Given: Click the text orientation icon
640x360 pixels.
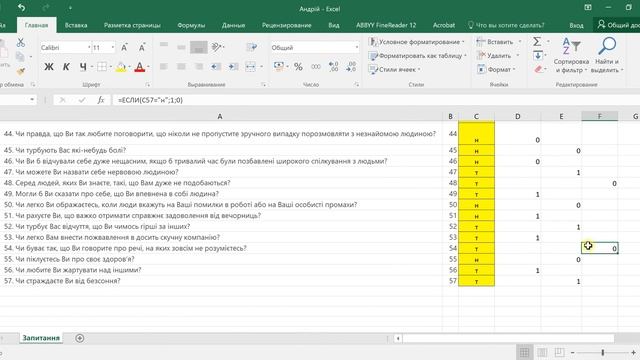Looking at the screenshot, I should tap(217, 47).
